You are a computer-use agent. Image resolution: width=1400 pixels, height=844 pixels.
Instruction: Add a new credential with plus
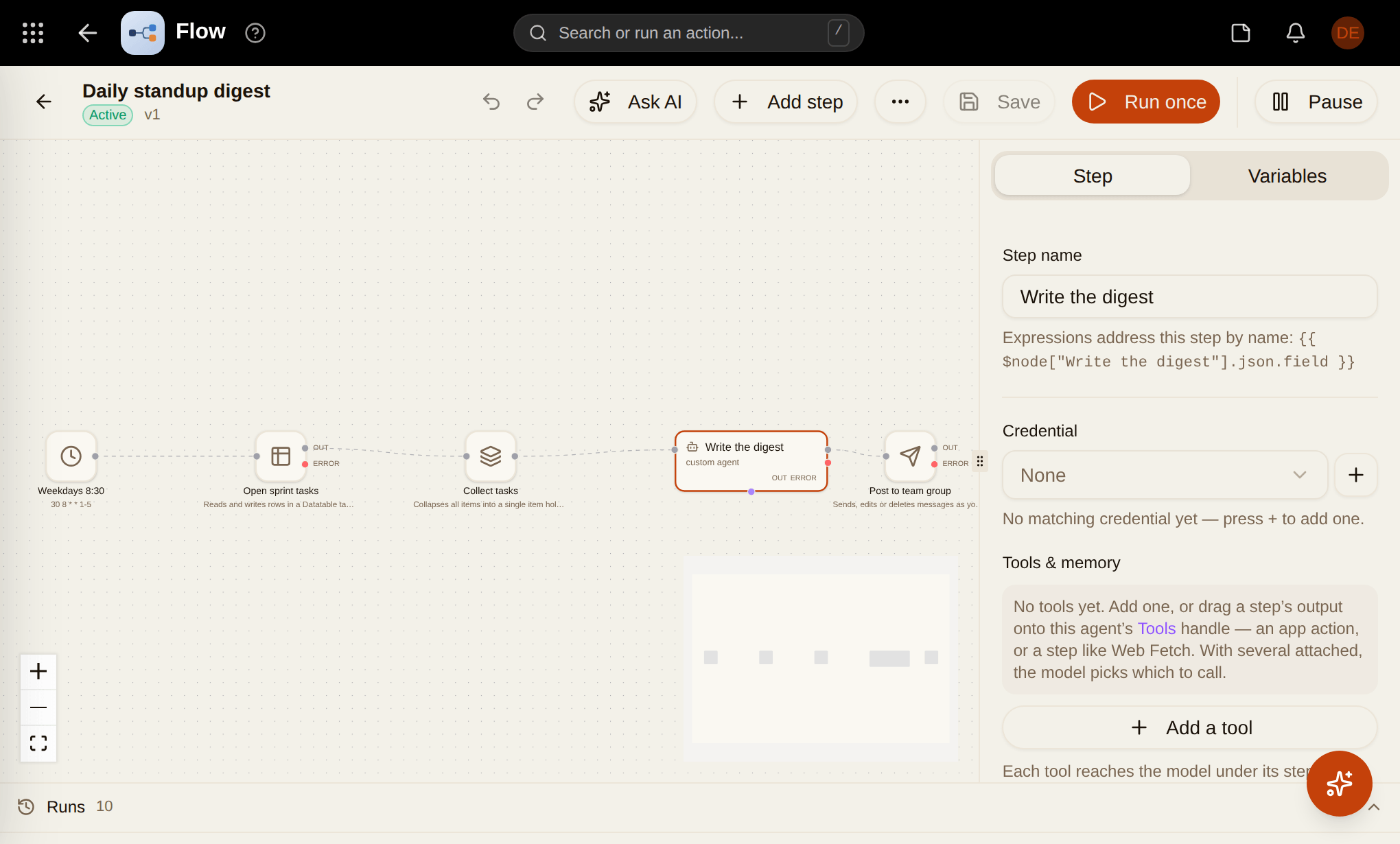(x=1356, y=475)
